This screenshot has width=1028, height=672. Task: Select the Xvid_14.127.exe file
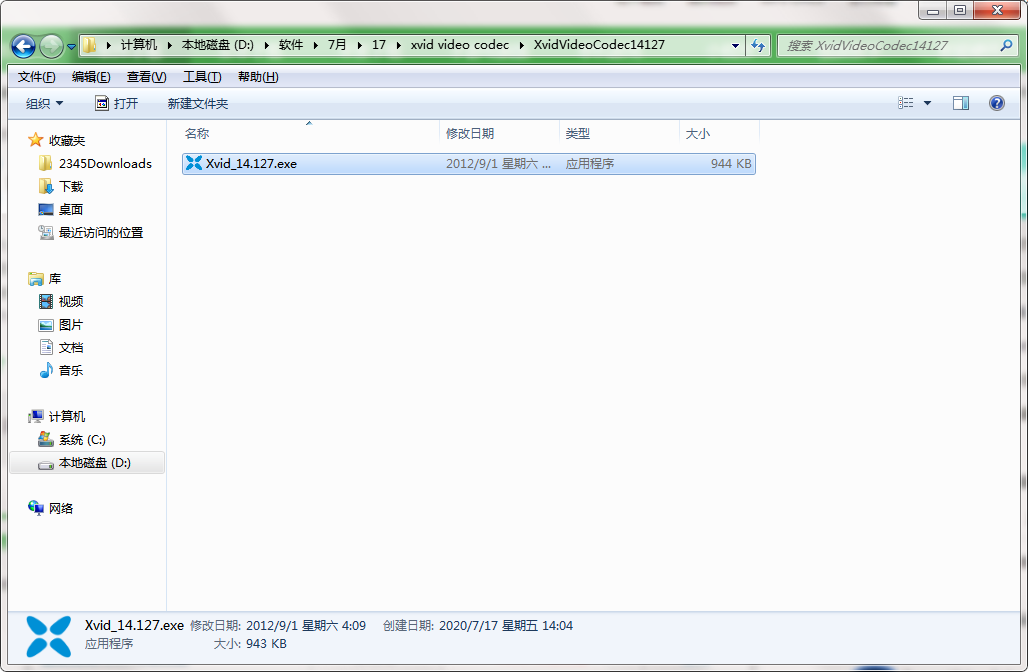coord(469,163)
